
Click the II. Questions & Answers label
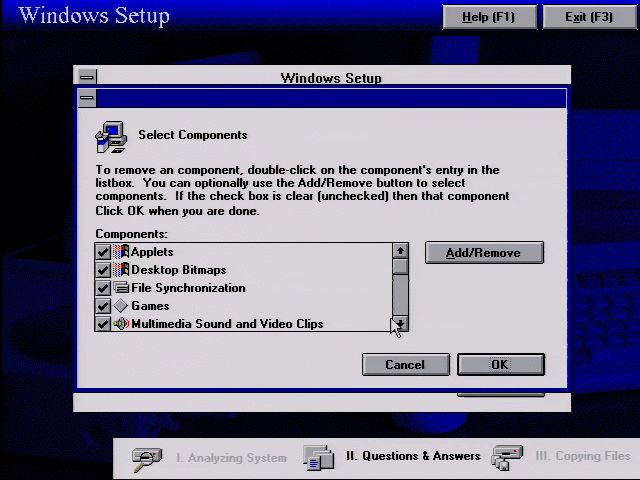(413, 456)
